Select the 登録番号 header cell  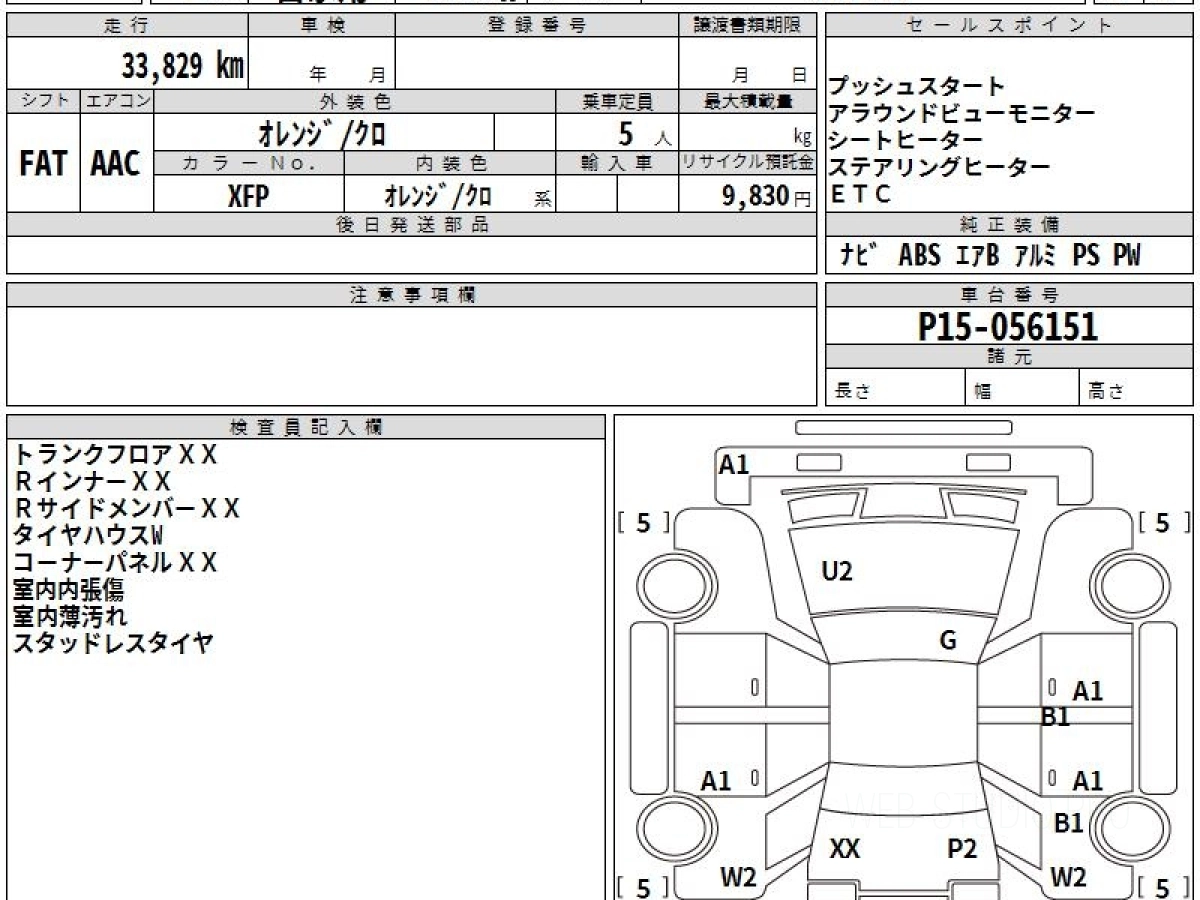(x=536, y=26)
